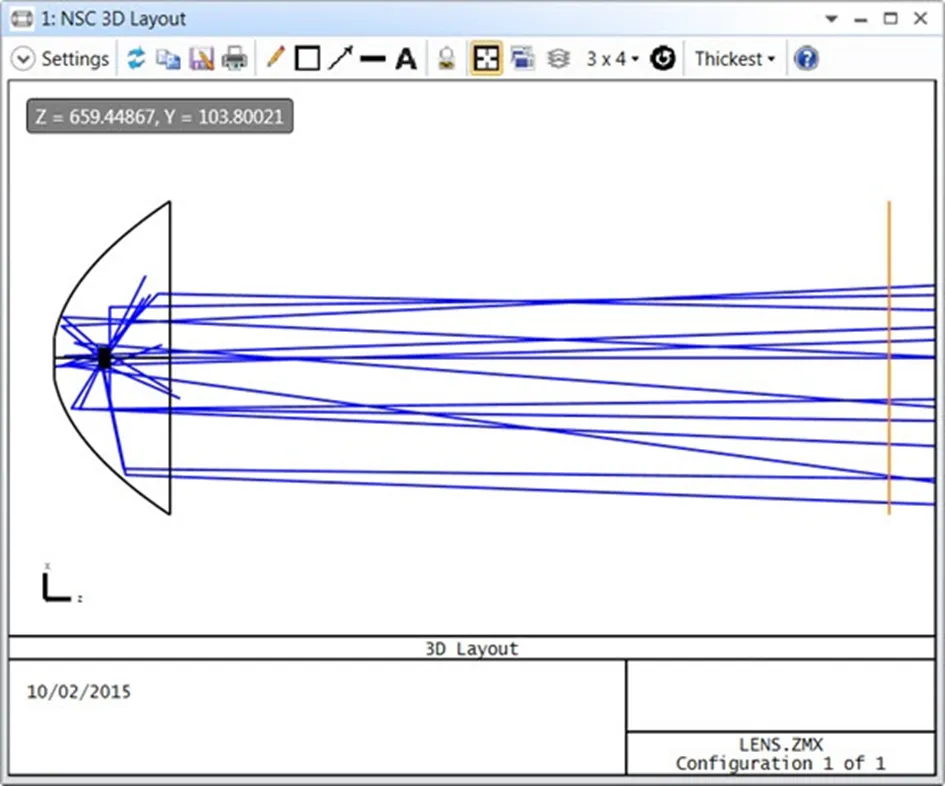The height and width of the screenshot is (786, 945).
Task: Open the Thickest line thickness dropdown
Action: 735,59
